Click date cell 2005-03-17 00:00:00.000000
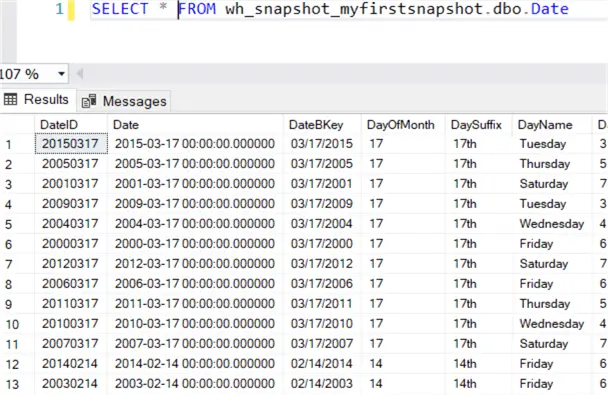The height and width of the screenshot is (395, 608). (196, 164)
